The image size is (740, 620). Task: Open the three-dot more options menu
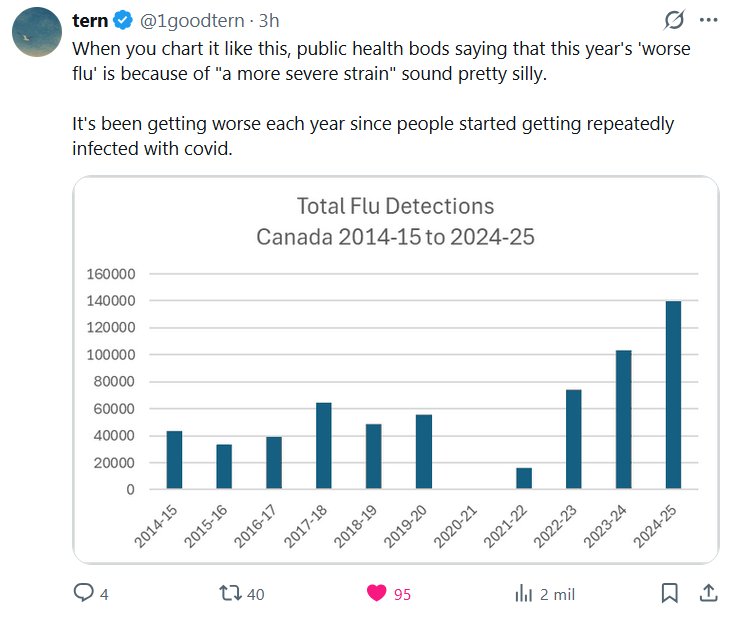(709, 20)
